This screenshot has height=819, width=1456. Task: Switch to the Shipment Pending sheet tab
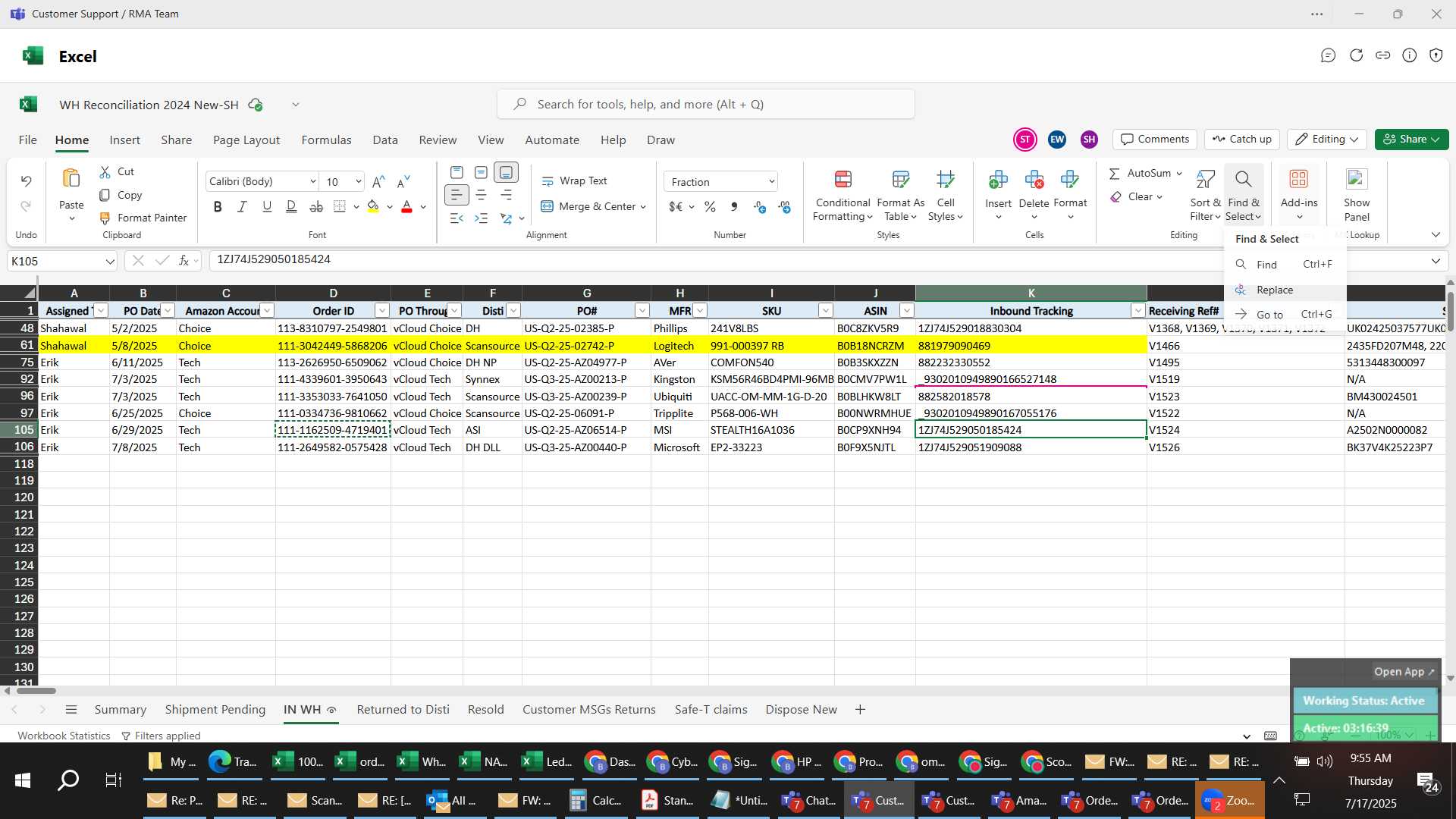[215, 710]
